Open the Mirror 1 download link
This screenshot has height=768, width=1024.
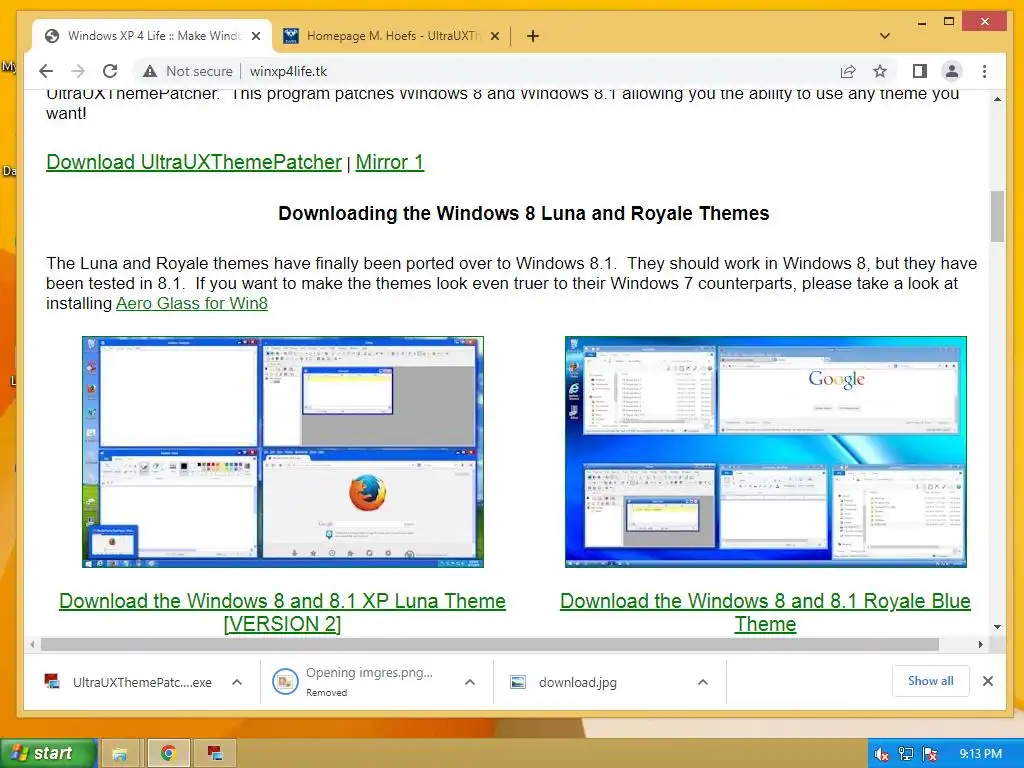[390, 162]
